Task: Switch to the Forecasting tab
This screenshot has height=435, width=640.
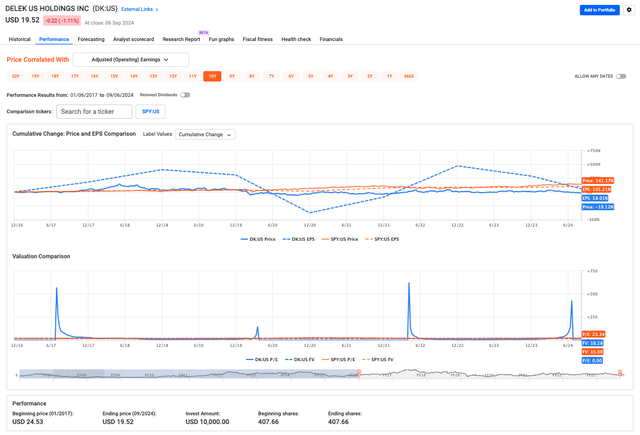Action: (x=91, y=39)
